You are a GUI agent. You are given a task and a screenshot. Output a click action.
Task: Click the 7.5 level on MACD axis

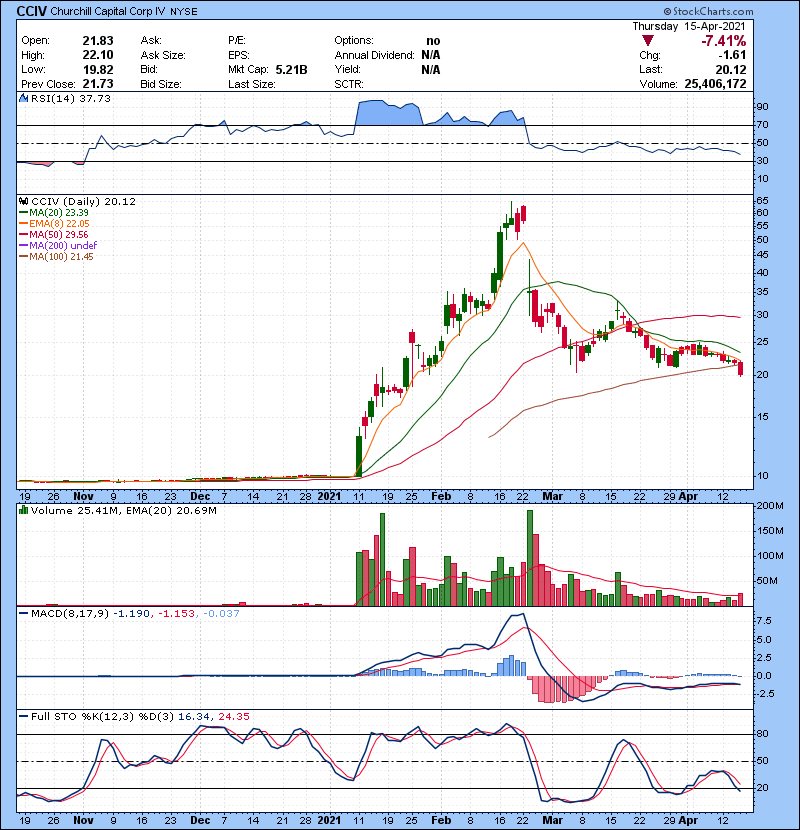tap(764, 621)
